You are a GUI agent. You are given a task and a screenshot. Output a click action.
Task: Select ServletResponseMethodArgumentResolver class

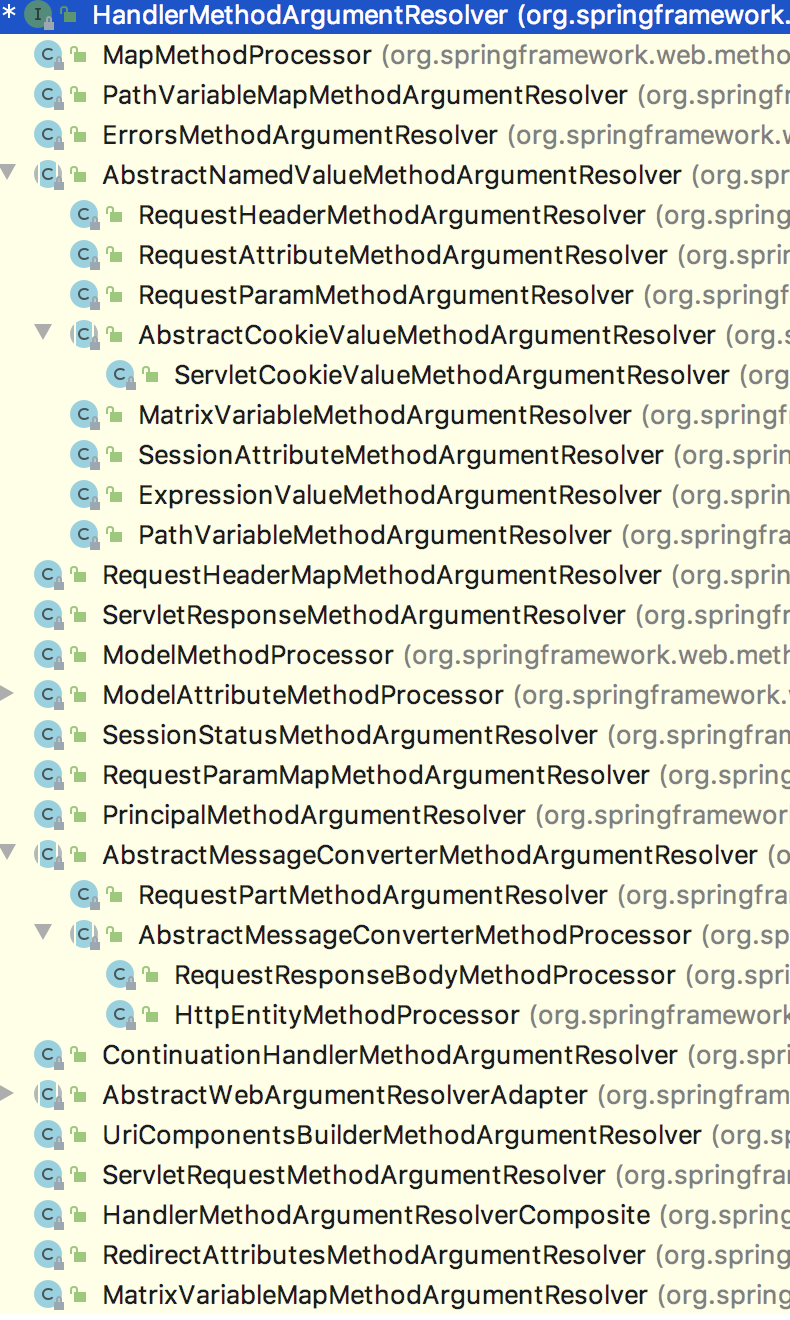[x=364, y=615]
